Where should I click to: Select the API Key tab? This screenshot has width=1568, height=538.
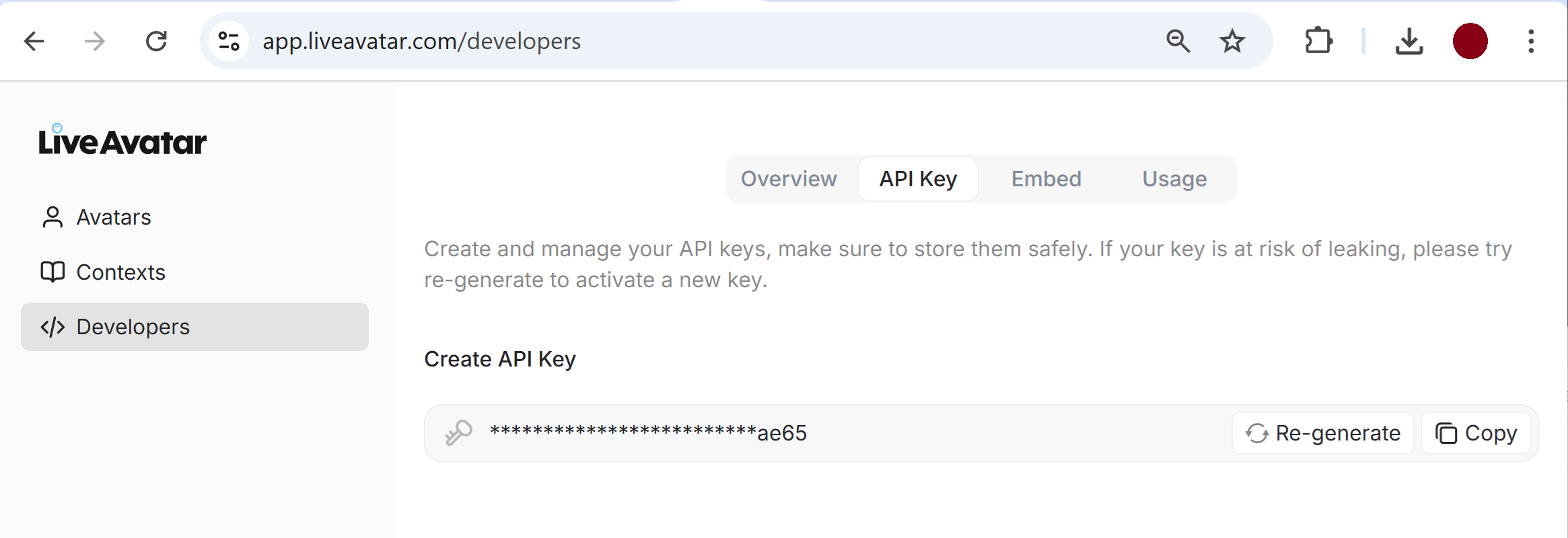point(918,179)
